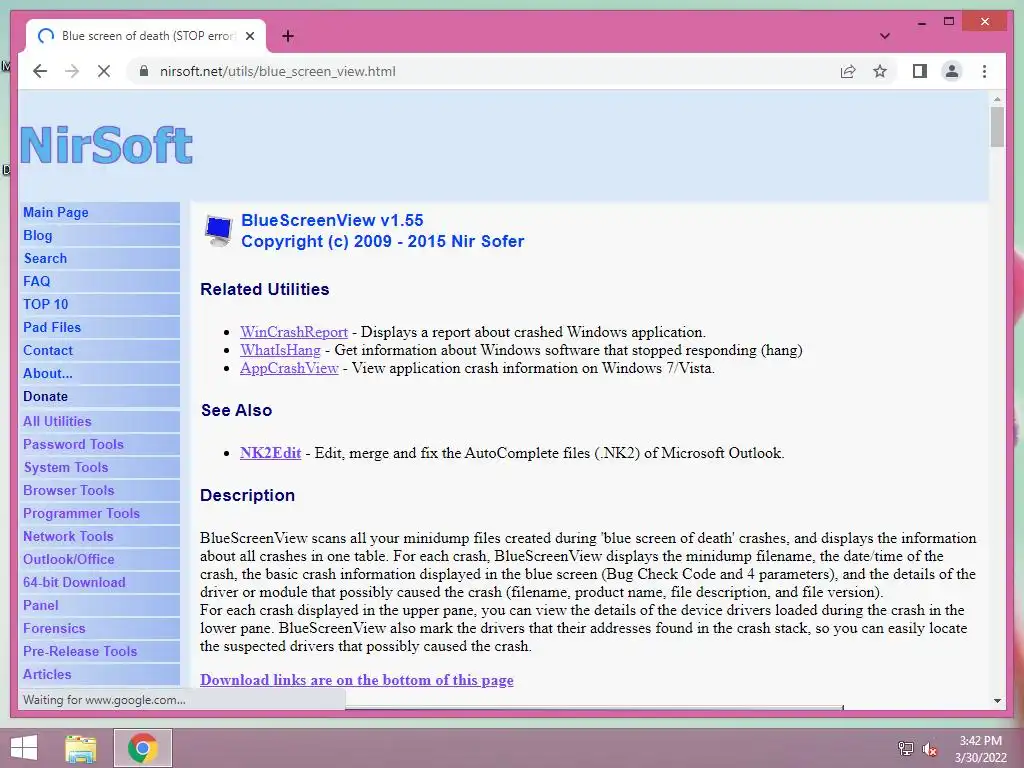Click the vertical scrollbar thumb

997,127
